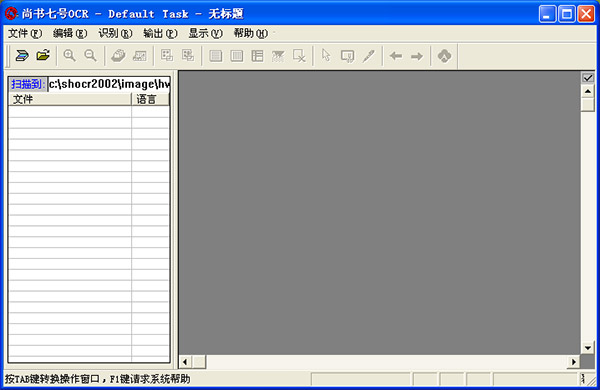Open the 显示(V) menu
The height and width of the screenshot is (390, 600).
click(x=205, y=34)
